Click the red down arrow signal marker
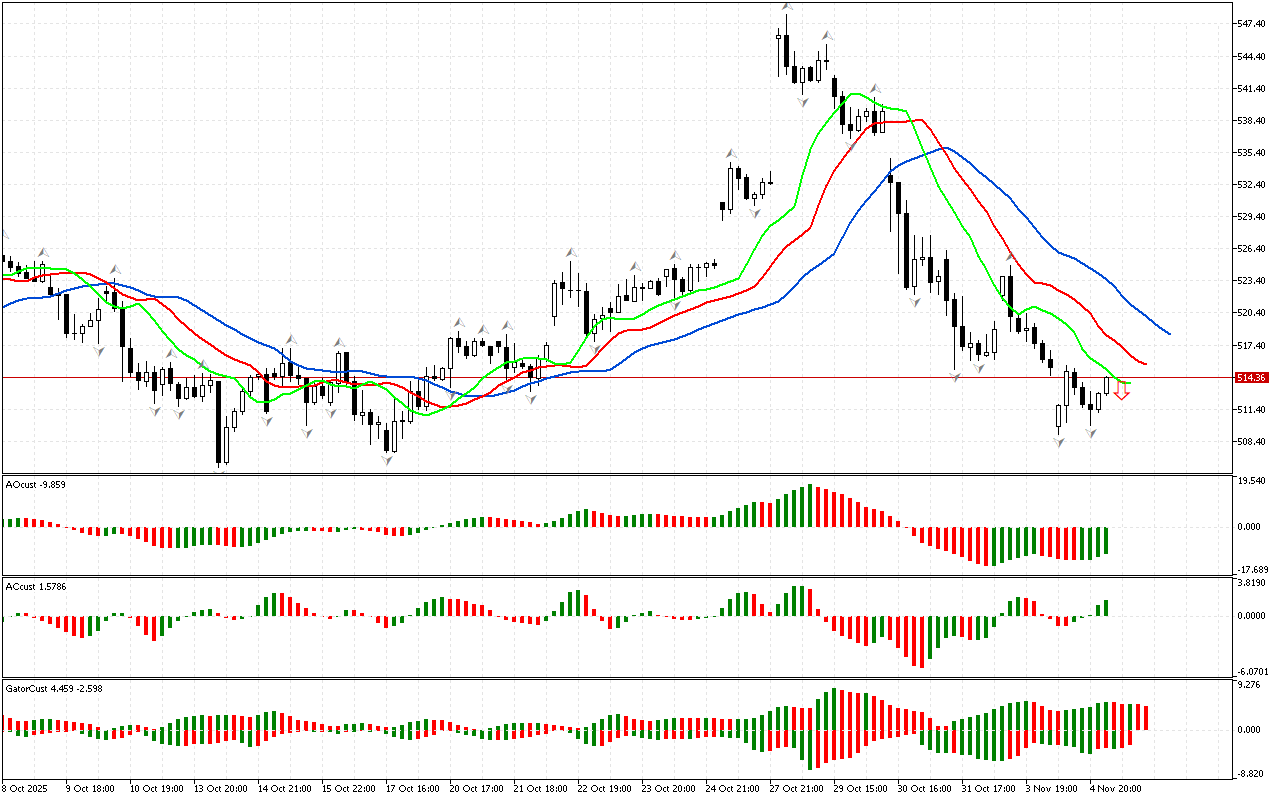 pyautogui.click(x=1122, y=395)
